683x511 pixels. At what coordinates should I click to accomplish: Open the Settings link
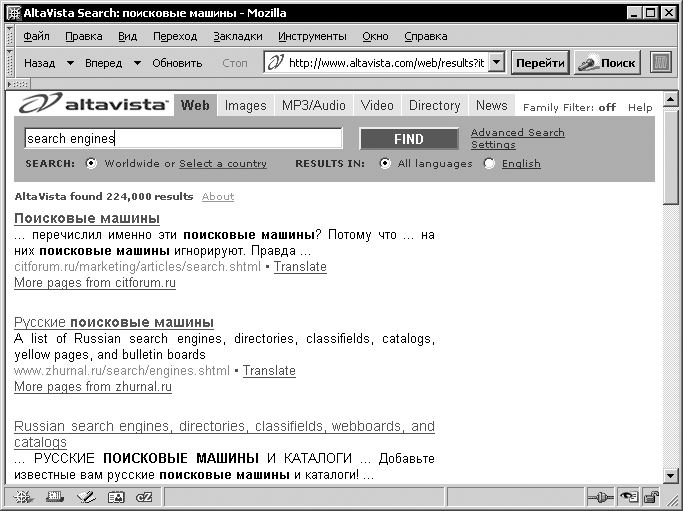pos(493,145)
